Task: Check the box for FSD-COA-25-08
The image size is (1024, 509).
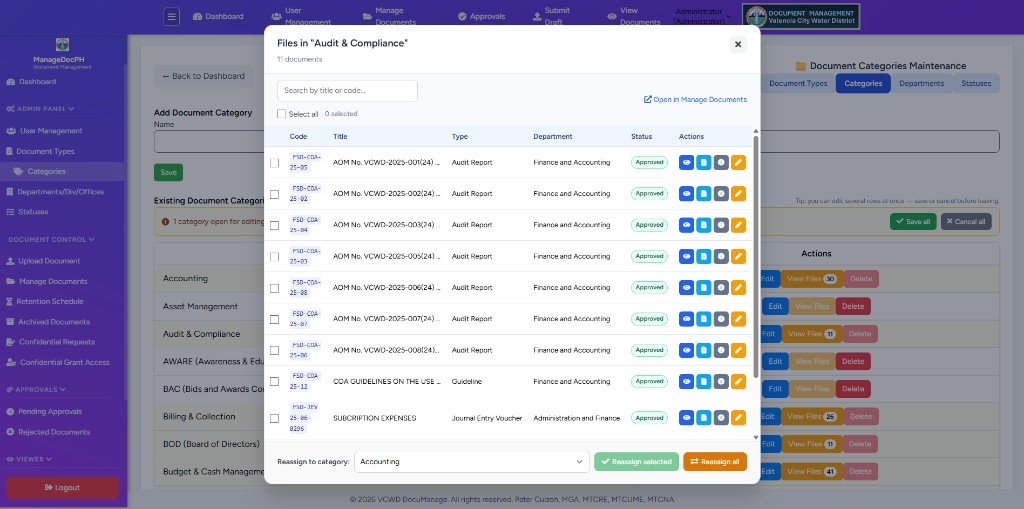Action: click(x=274, y=288)
